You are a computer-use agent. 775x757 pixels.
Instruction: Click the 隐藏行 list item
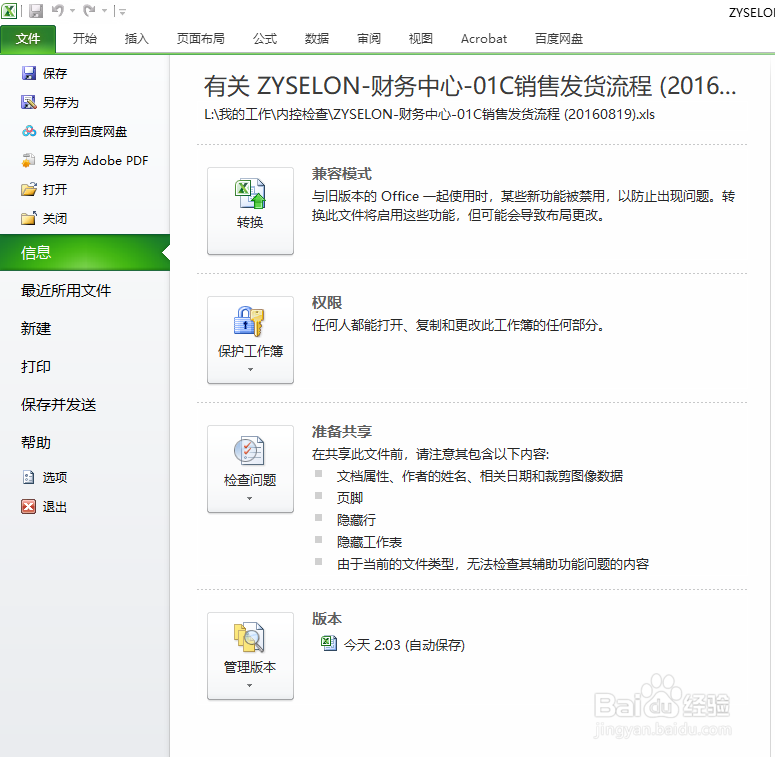coord(356,520)
